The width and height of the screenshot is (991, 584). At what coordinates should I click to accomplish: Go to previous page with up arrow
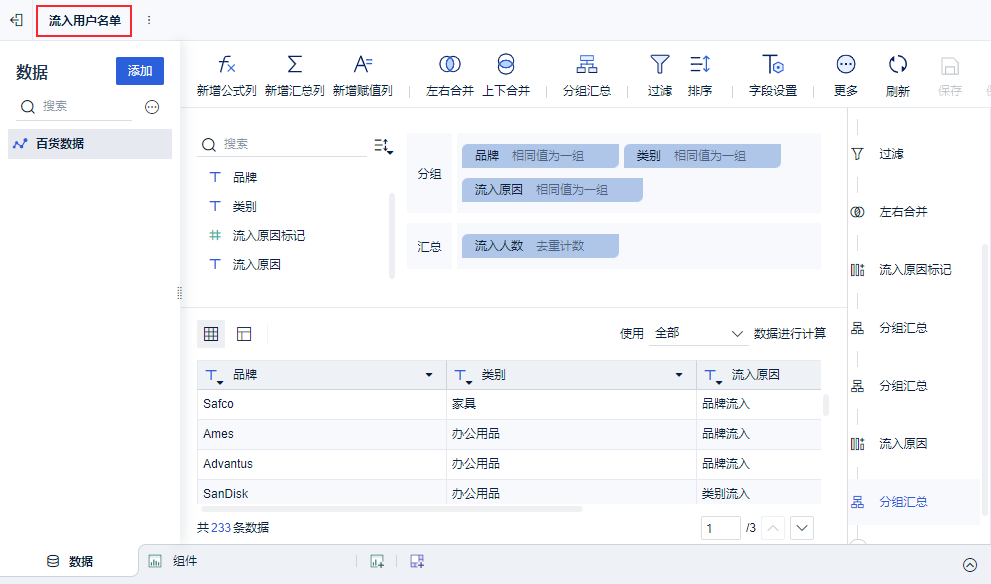pos(773,528)
